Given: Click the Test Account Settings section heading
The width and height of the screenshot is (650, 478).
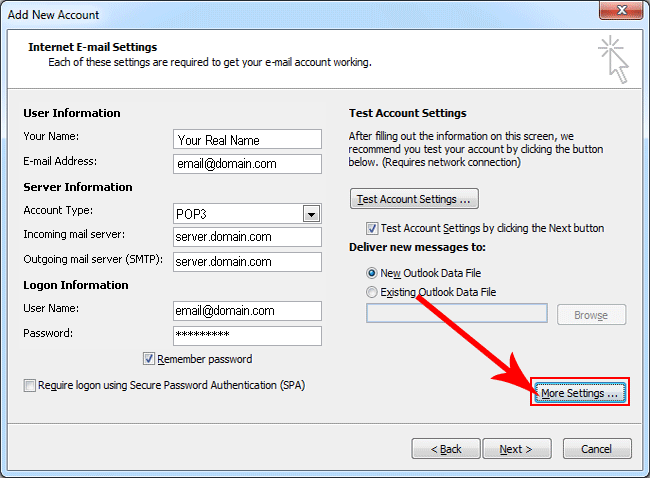Looking at the screenshot, I should pyautogui.click(x=407, y=113).
